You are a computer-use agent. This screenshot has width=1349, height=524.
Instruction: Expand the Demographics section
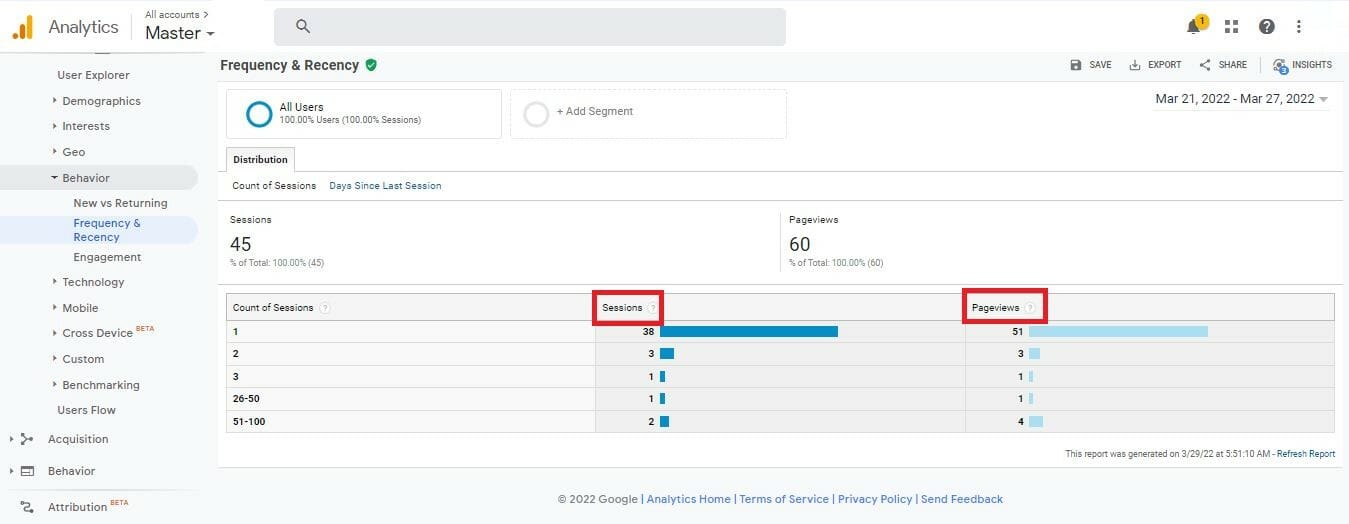(x=101, y=101)
